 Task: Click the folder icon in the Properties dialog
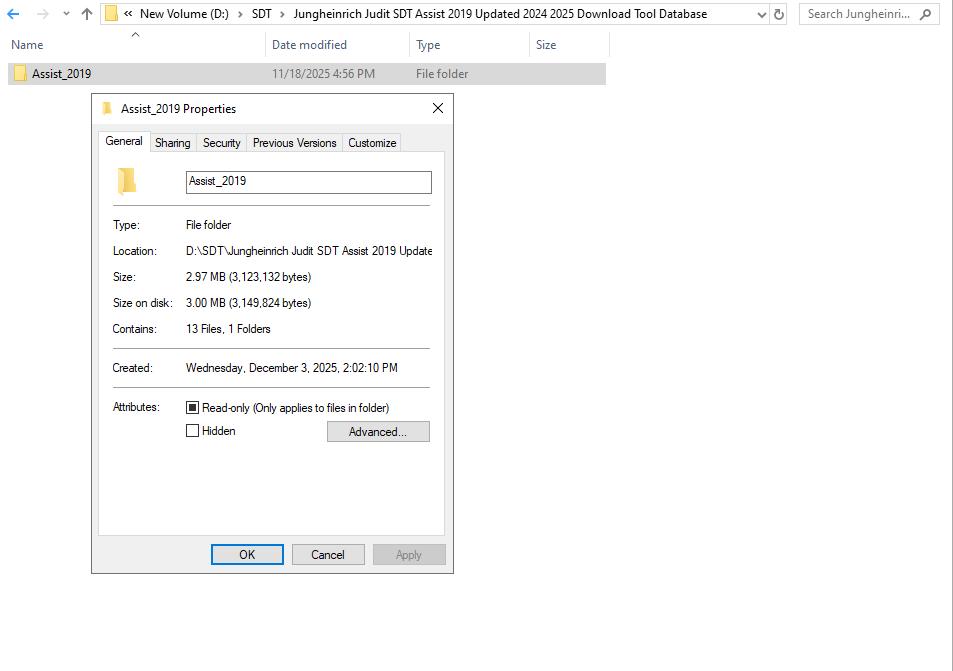[x=127, y=181]
